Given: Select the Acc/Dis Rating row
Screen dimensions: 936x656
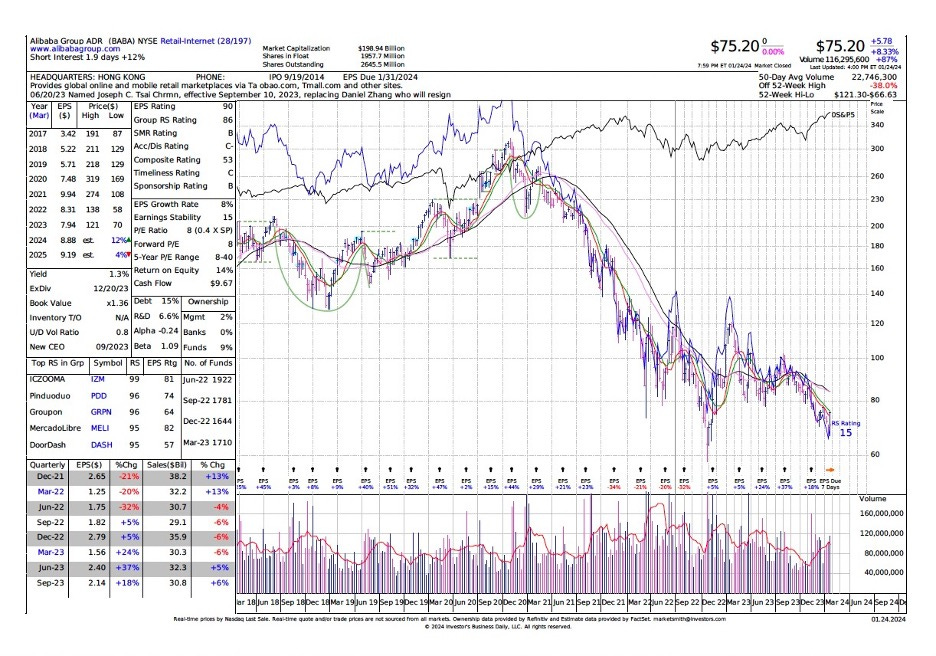Looking at the screenshot, I should tap(183, 146).
